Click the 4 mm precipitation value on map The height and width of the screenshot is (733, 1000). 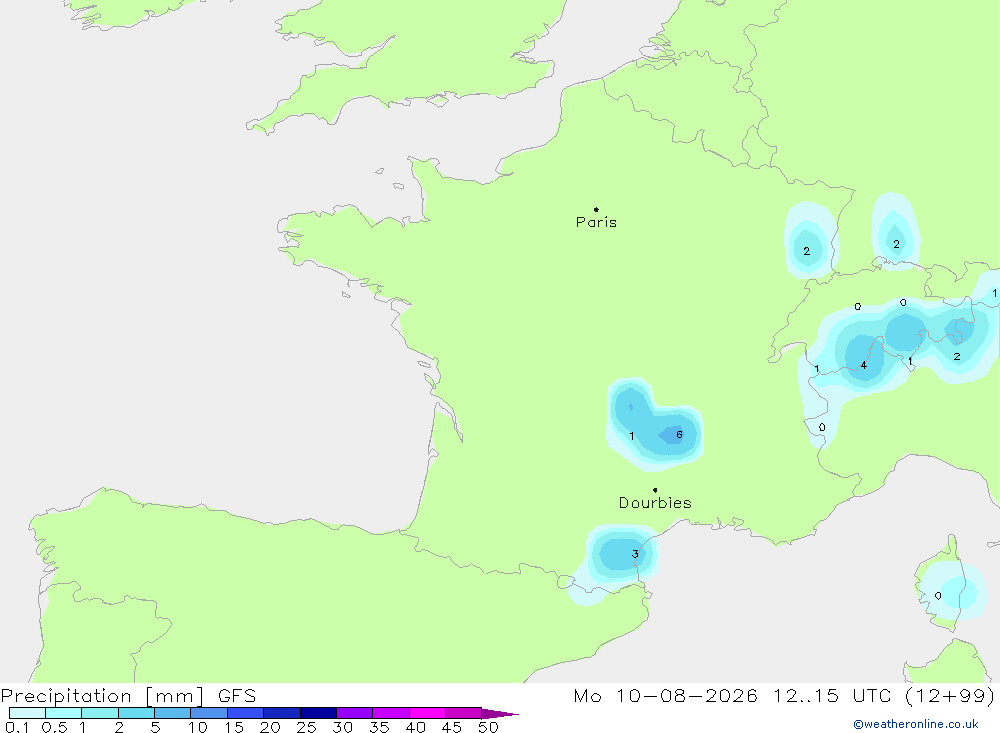[x=864, y=366]
